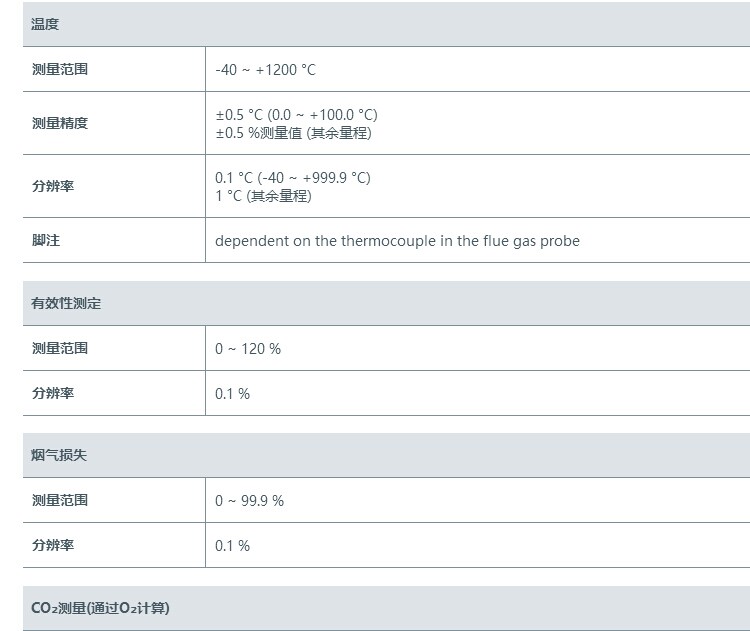Select the 0 ~ 99.9 % value
This screenshot has width=750, height=631.
pos(249,501)
